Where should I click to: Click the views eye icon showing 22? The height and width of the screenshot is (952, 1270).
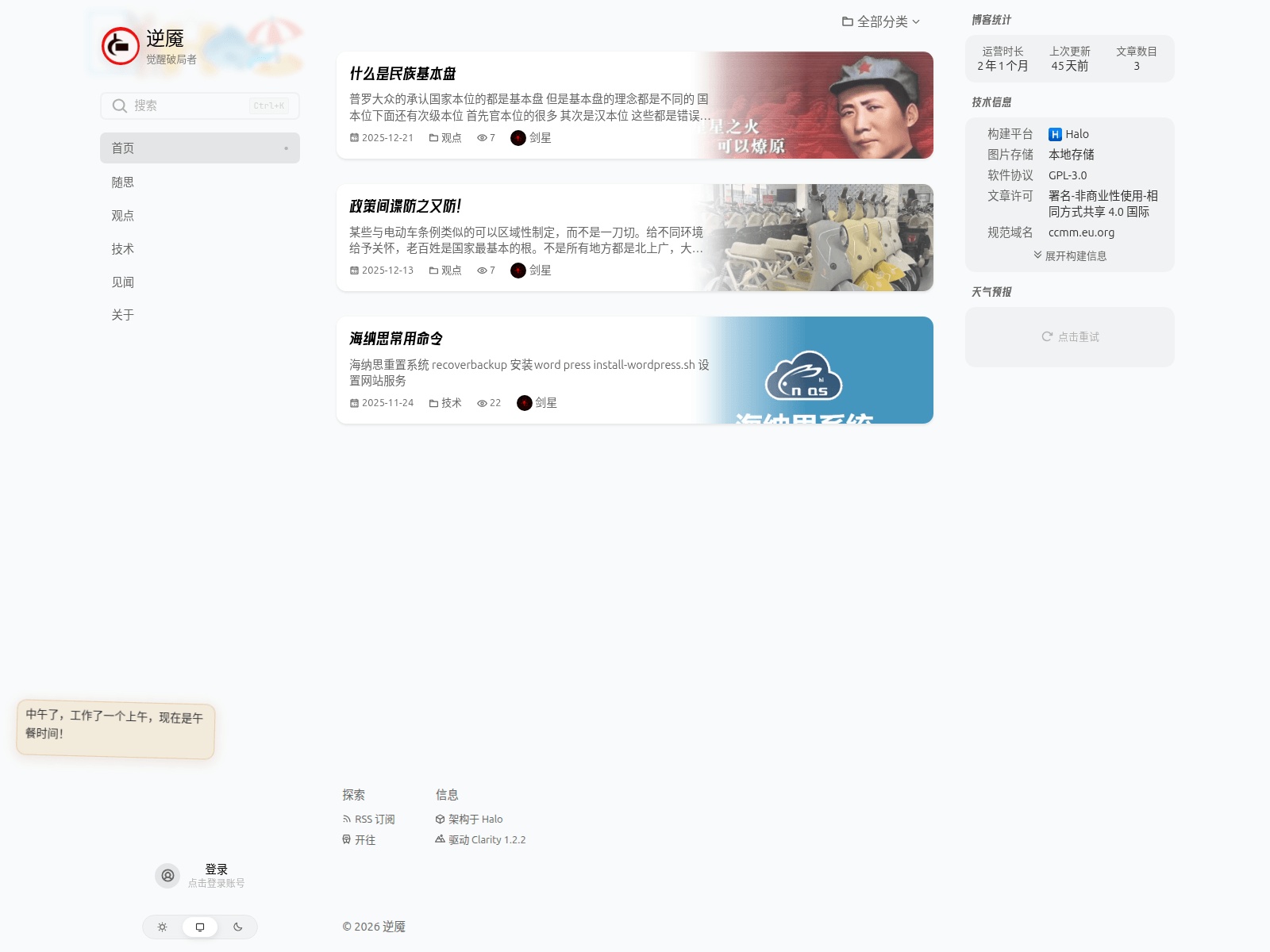coord(482,403)
